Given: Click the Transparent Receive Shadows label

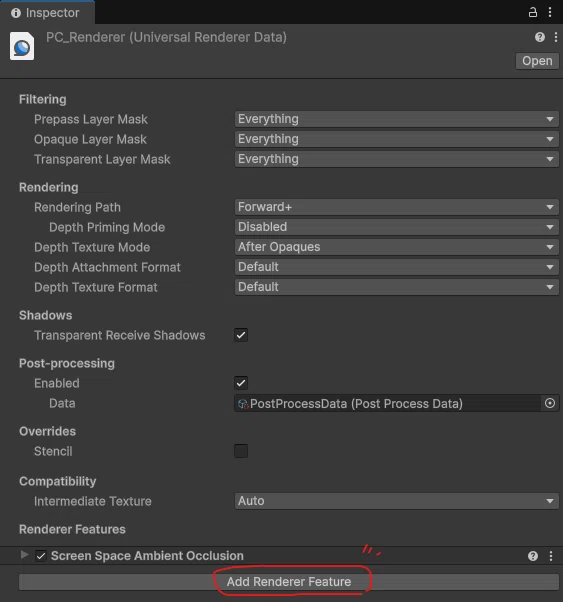Looking at the screenshot, I should click(119, 335).
